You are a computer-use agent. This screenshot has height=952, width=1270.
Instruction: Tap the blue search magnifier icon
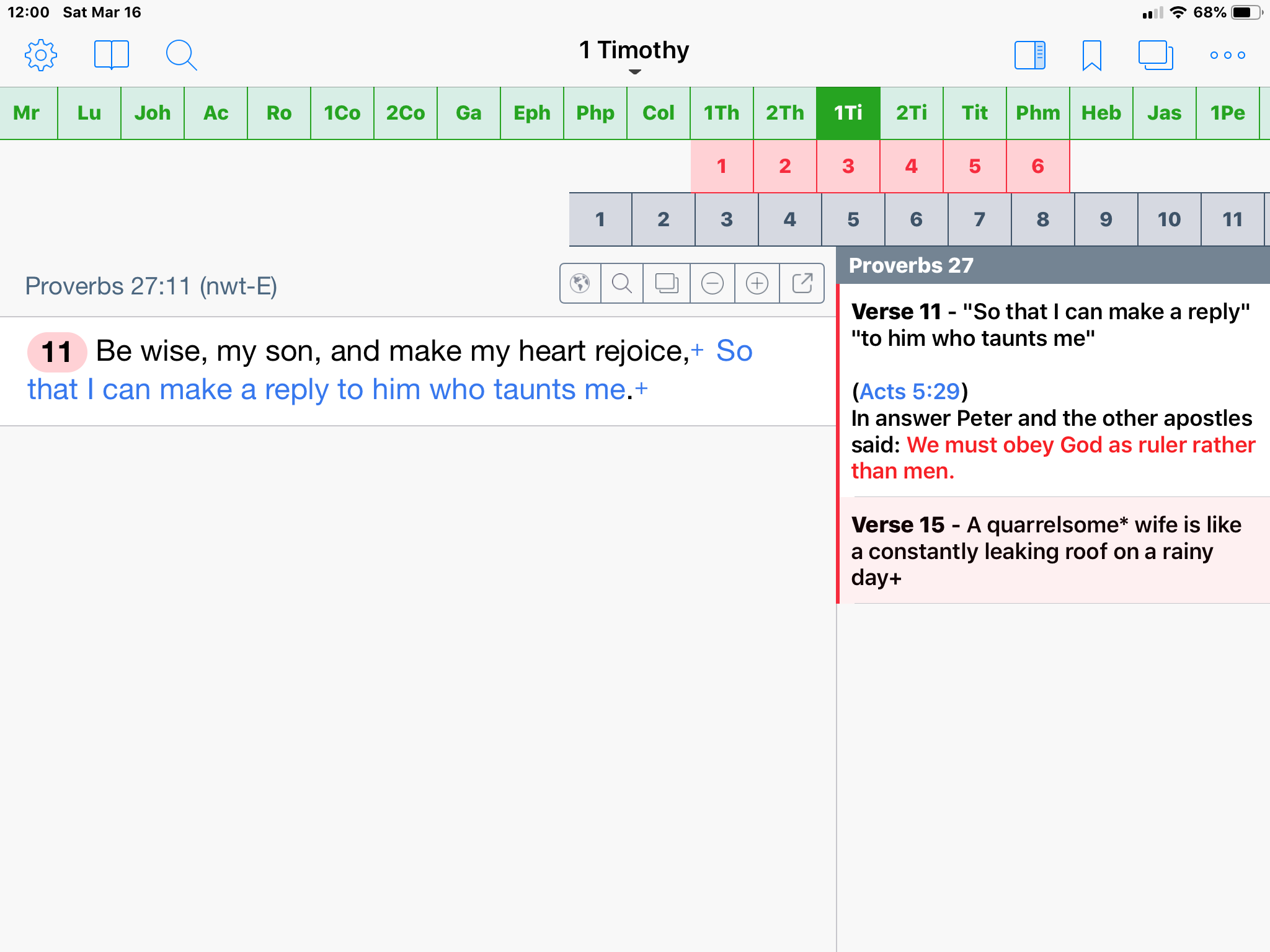181,55
